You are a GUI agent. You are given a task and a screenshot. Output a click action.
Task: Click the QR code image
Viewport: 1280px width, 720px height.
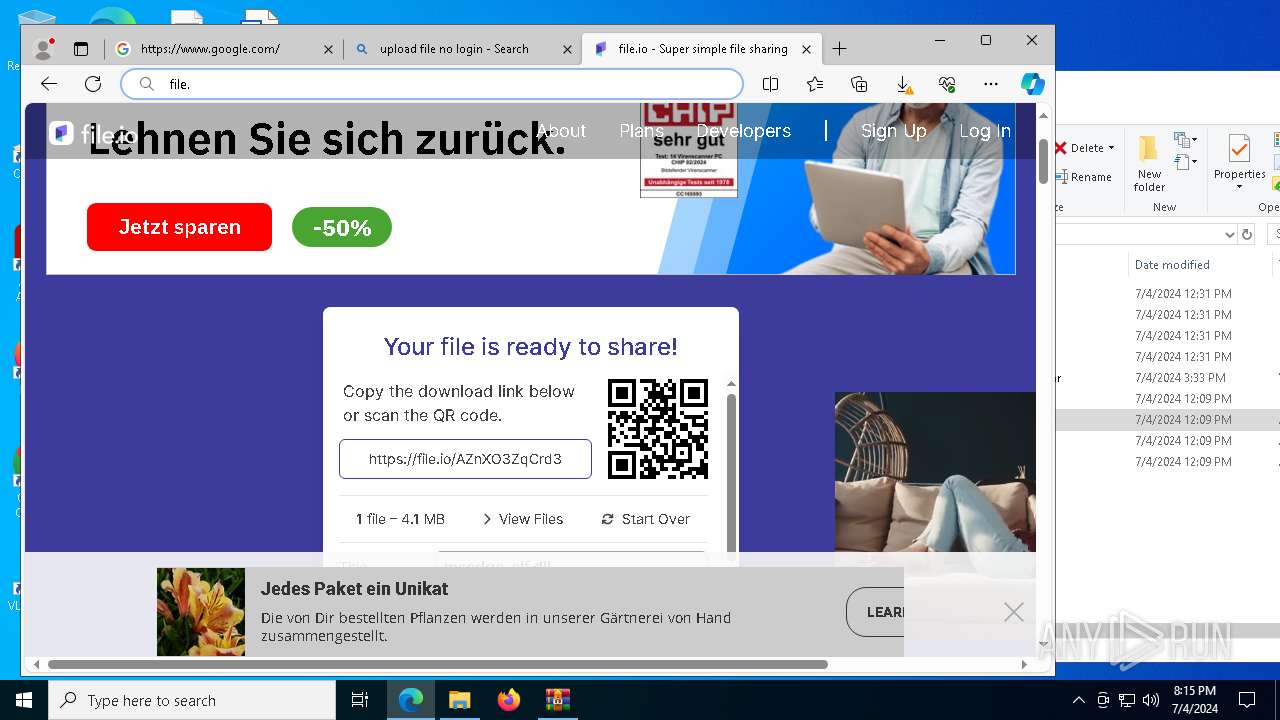(x=658, y=429)
